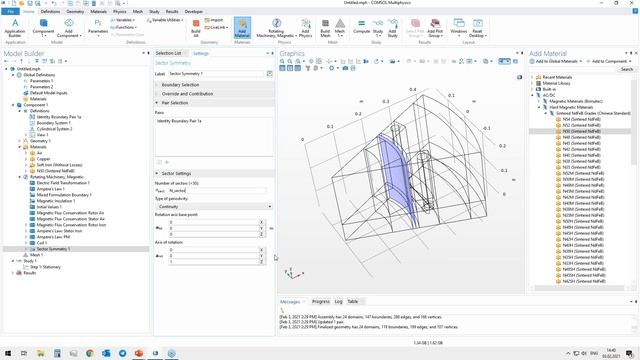
Task: Switch to the Physics ribbon tab
Action: [x=120, y=11]
